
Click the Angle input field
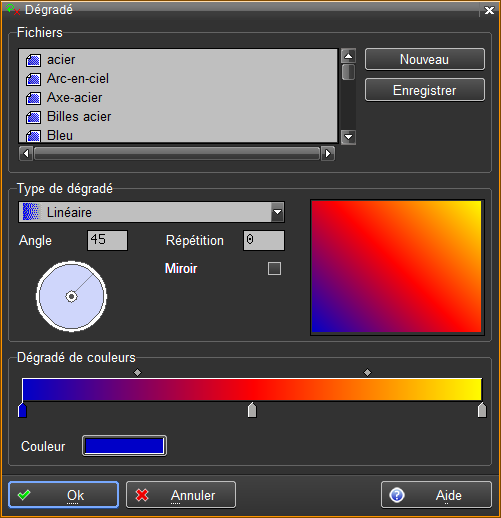tap(107, 240)
